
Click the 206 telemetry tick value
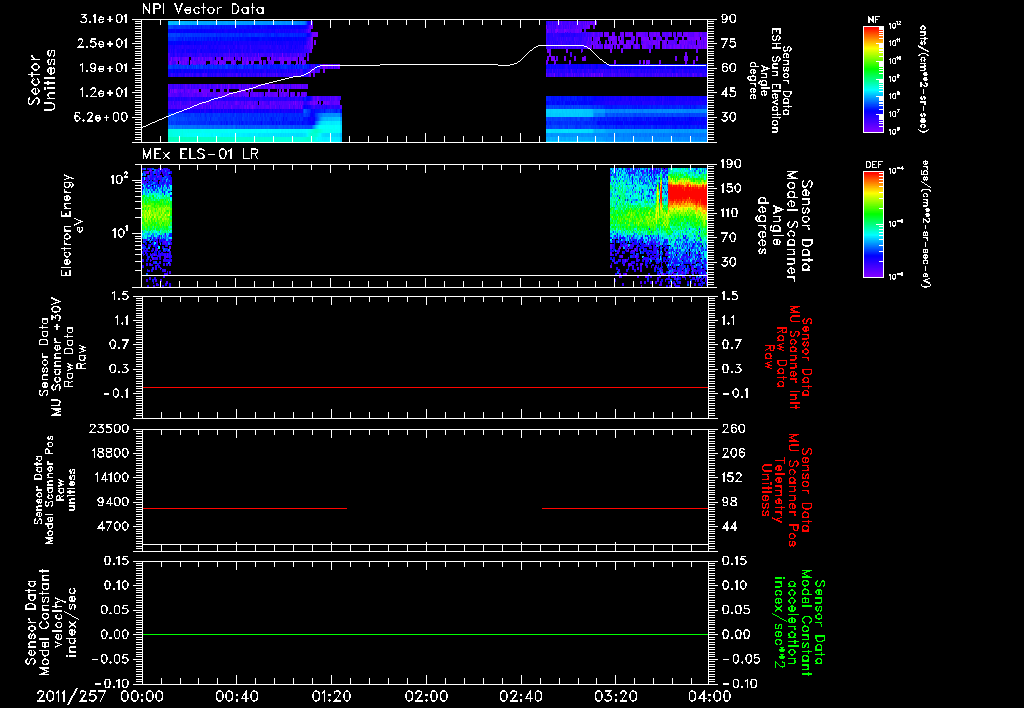731,453
